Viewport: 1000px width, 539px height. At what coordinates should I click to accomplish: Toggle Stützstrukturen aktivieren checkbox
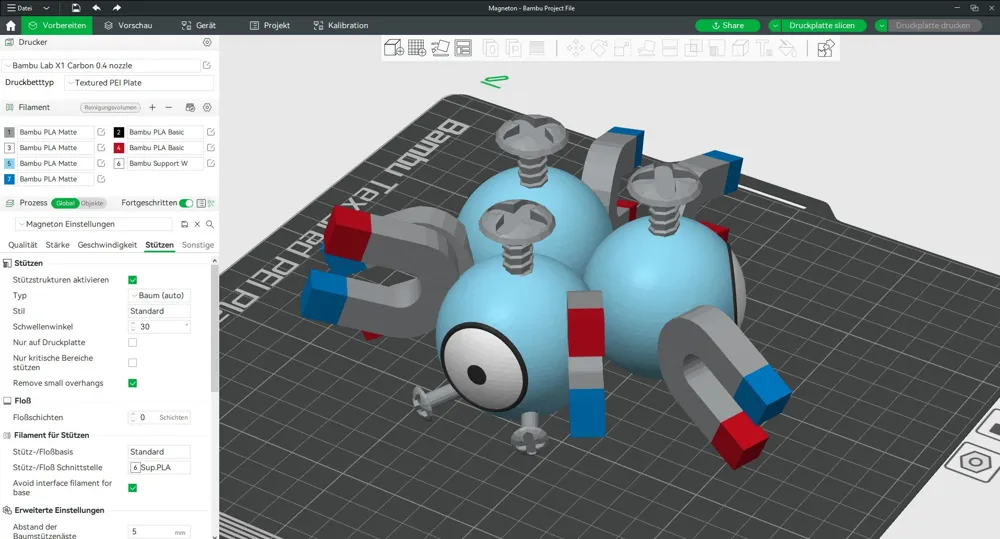[x=133, y=279]
